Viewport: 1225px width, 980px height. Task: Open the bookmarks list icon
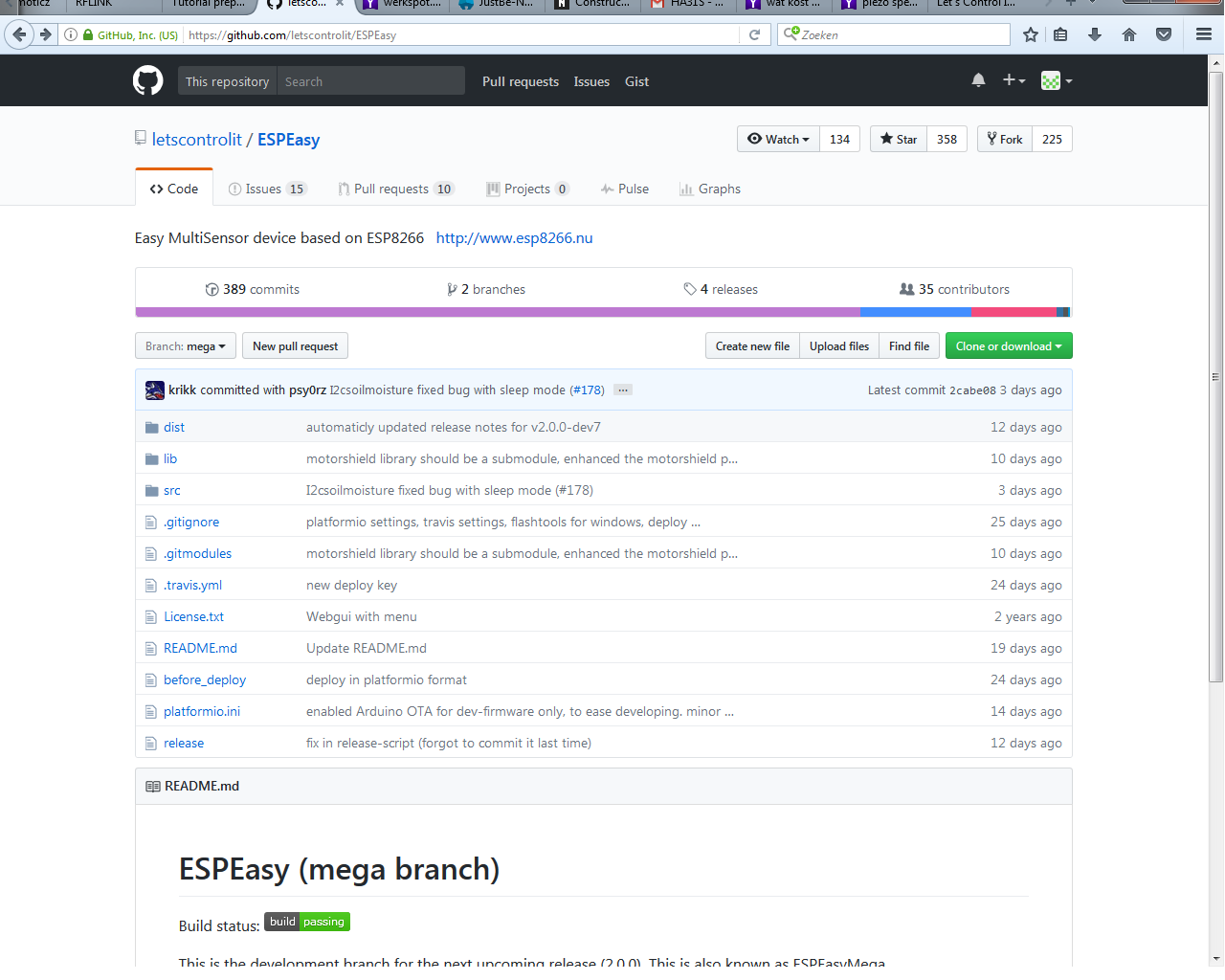[x=1060, y=34]
